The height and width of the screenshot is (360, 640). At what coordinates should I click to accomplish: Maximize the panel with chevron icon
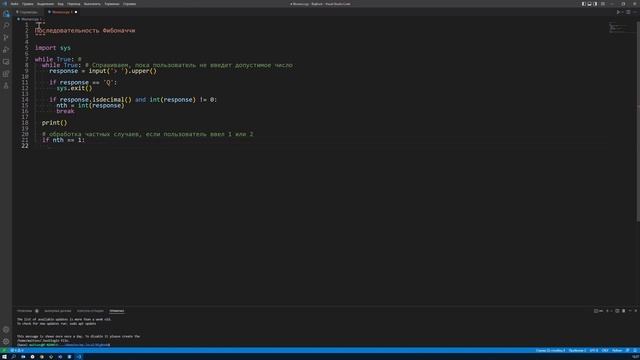click(630, 311)
